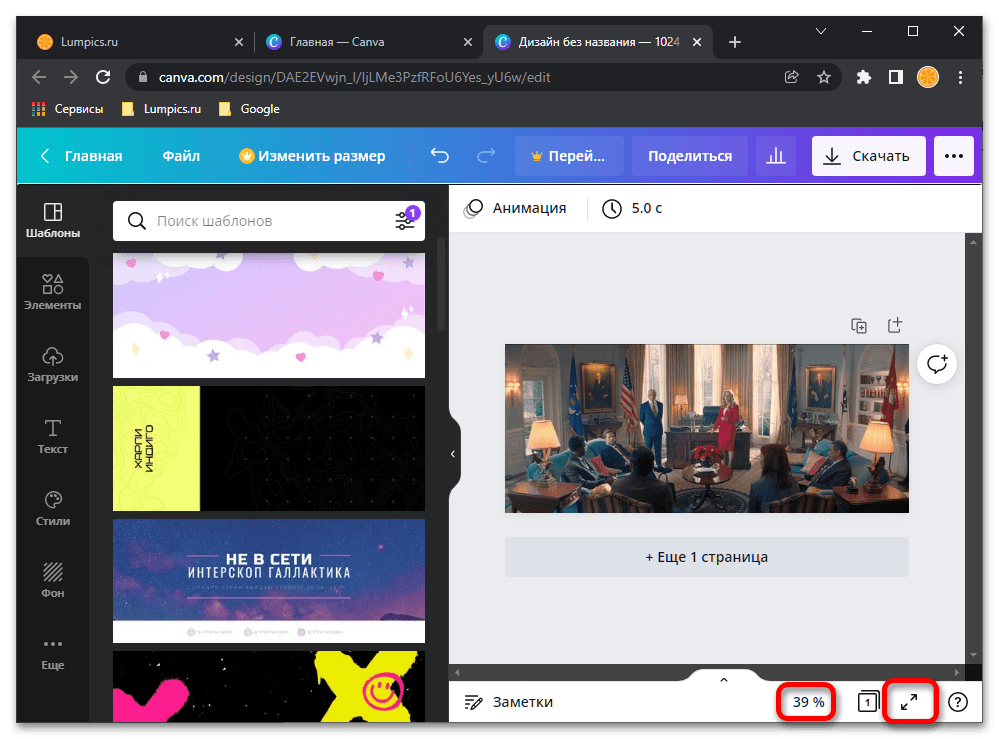Share this page from the address bar
This screenshot has width=999, height=739.
[x=791, y=77]
